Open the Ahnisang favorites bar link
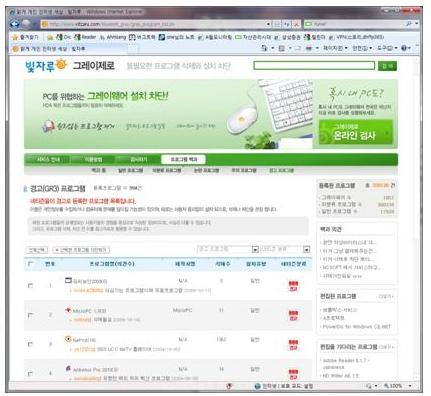Screen dimensions: 431x396 point(113,37)
